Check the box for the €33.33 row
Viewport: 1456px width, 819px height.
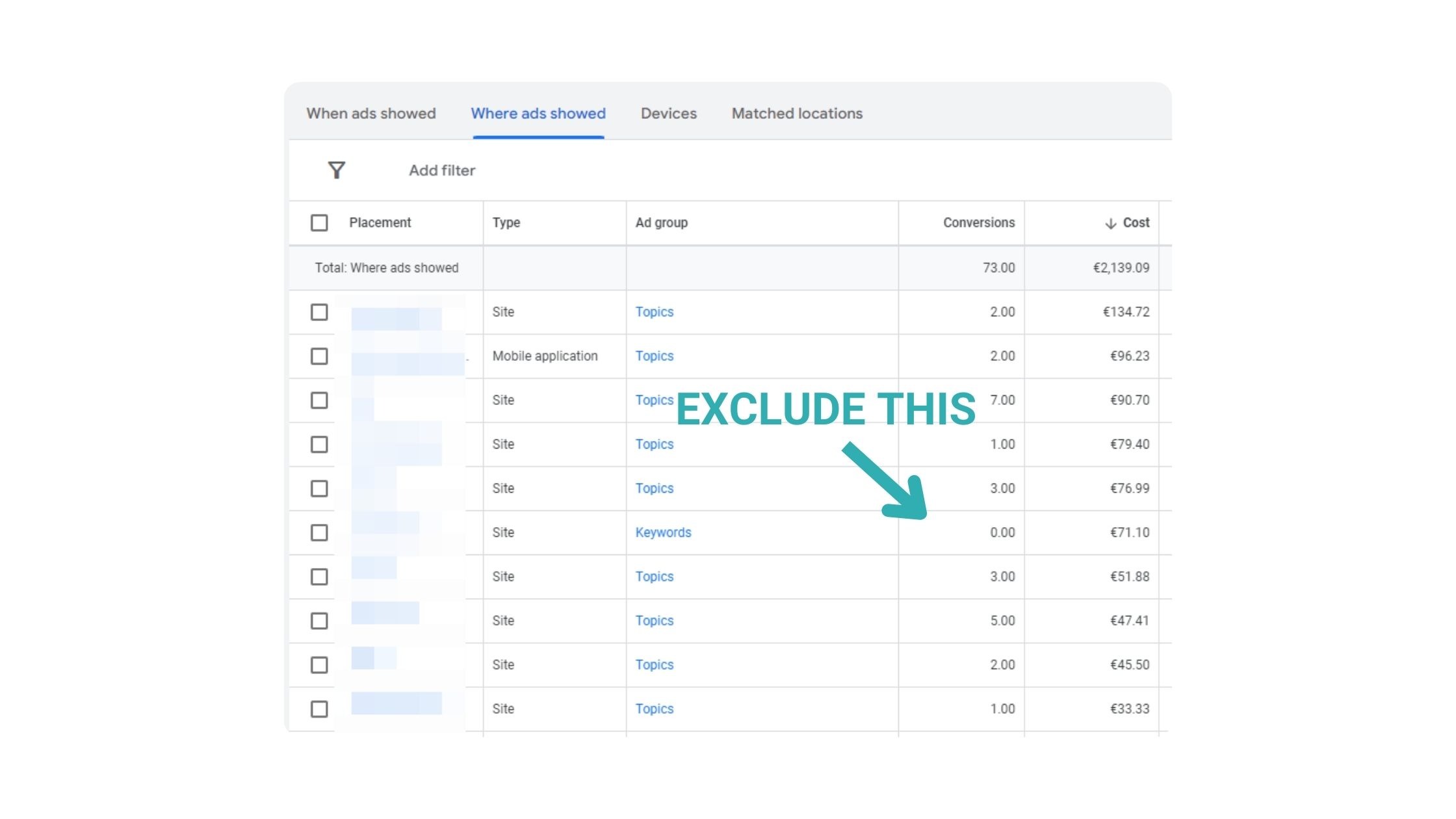[319, 709]
